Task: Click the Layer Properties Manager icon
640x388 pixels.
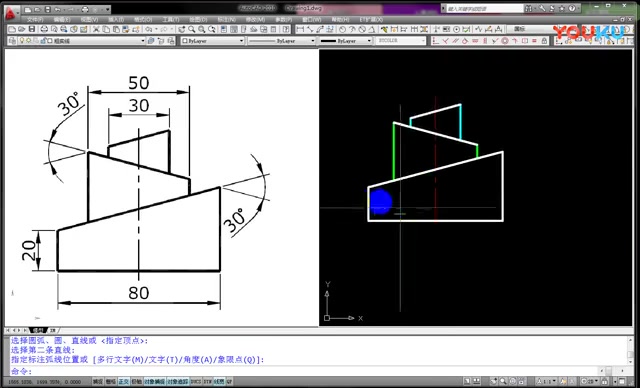Action: (11, 41)
